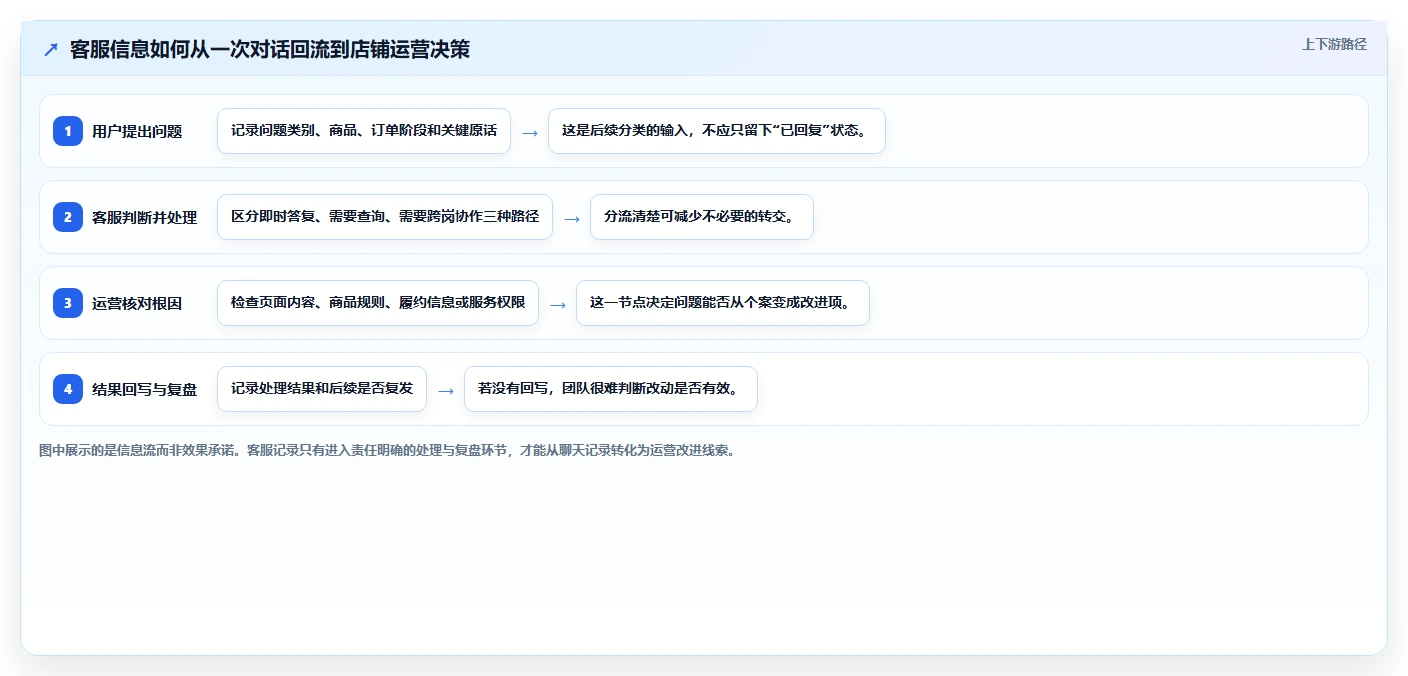Click the arrow in the 运营核对根因 row
Viewport: 1408px width, 676px height.
(x=558, y=304)
